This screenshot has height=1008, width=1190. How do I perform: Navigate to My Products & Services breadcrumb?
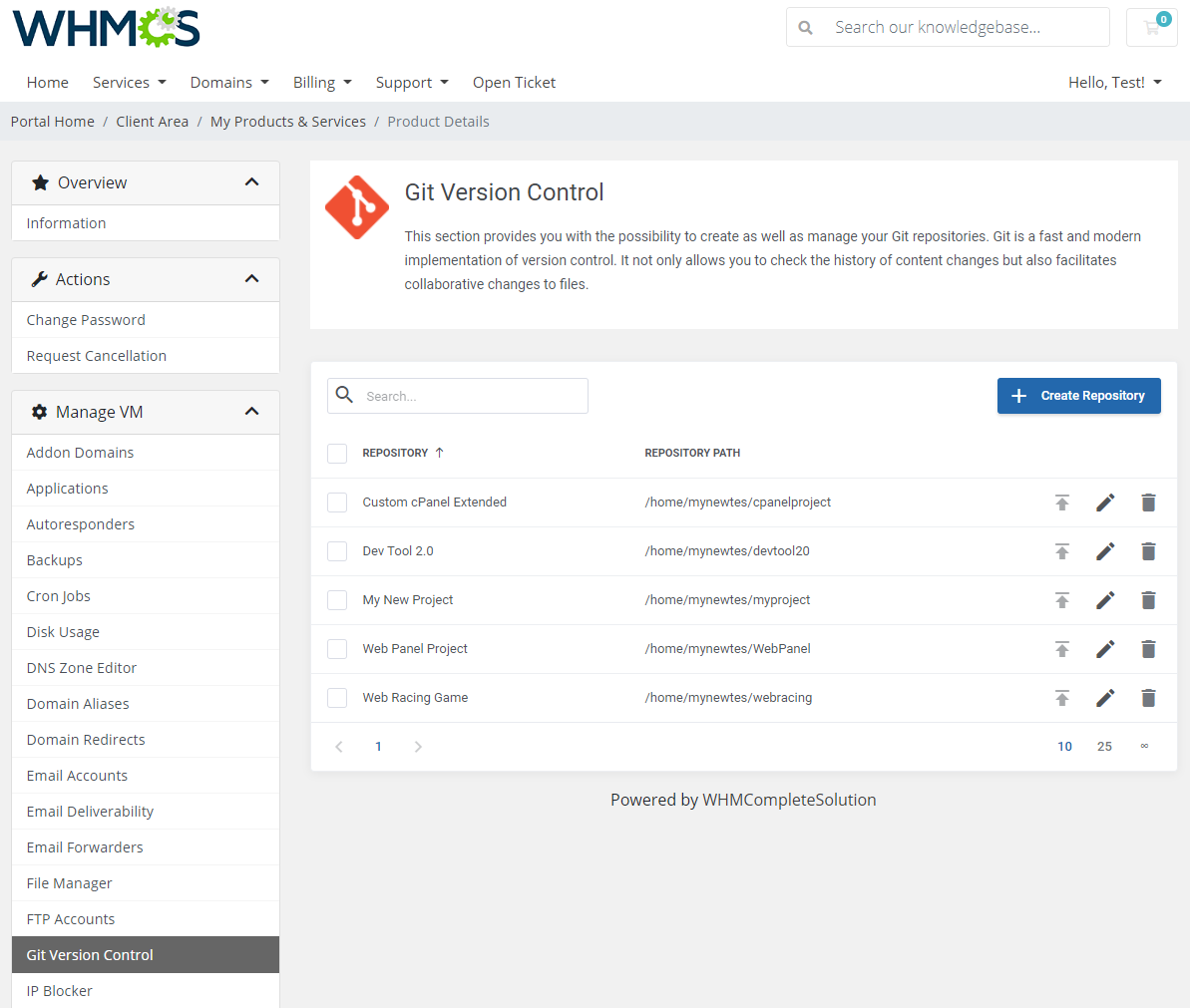[x=287, y=121]
